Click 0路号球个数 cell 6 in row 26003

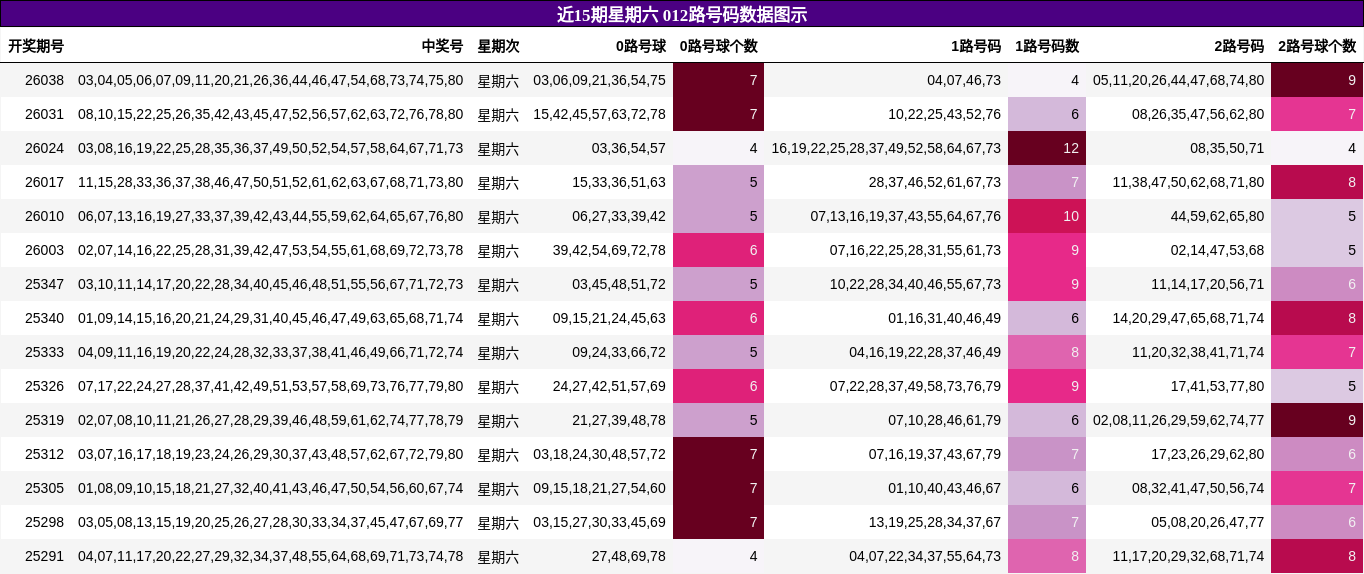pos(718,250)
